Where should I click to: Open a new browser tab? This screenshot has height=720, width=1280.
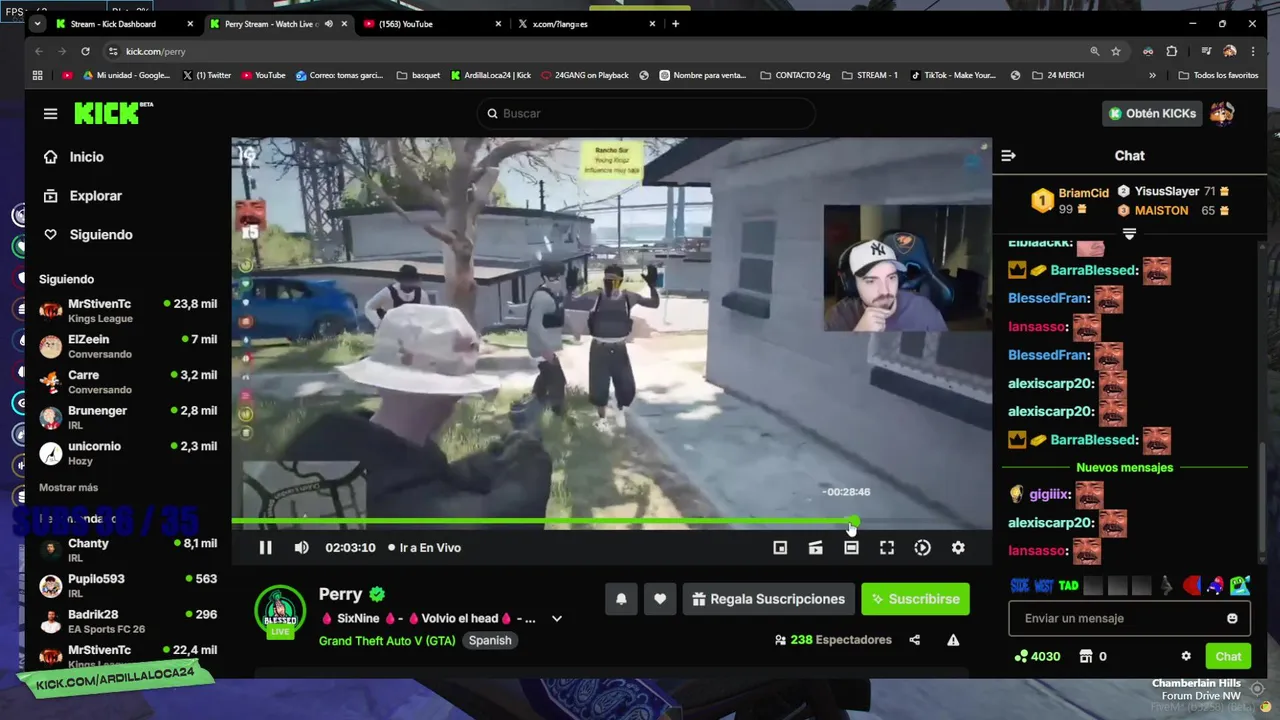point(675,24)
